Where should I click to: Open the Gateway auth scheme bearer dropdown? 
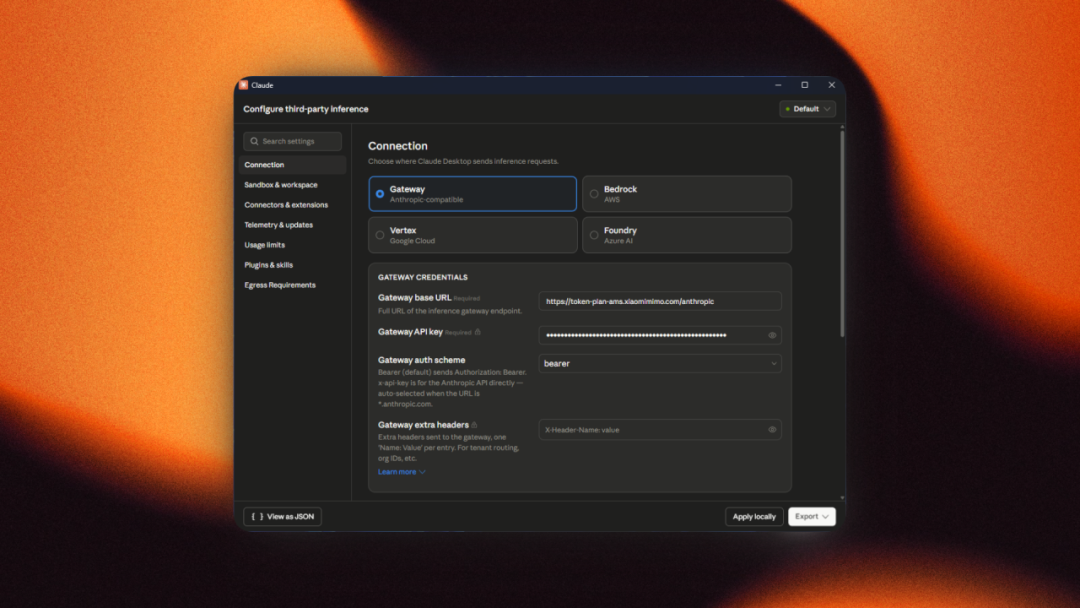point(660,364)
